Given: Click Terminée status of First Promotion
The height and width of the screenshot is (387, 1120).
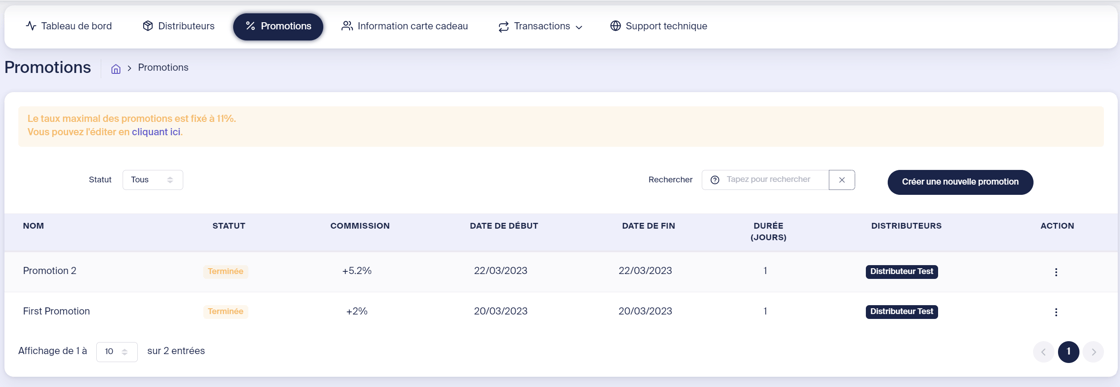Looking at the screenshot, I should [226, 311].
